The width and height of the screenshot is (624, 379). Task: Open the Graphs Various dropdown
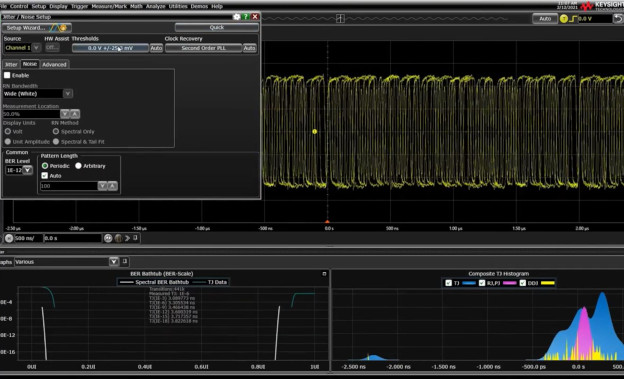tap(114, 262)
